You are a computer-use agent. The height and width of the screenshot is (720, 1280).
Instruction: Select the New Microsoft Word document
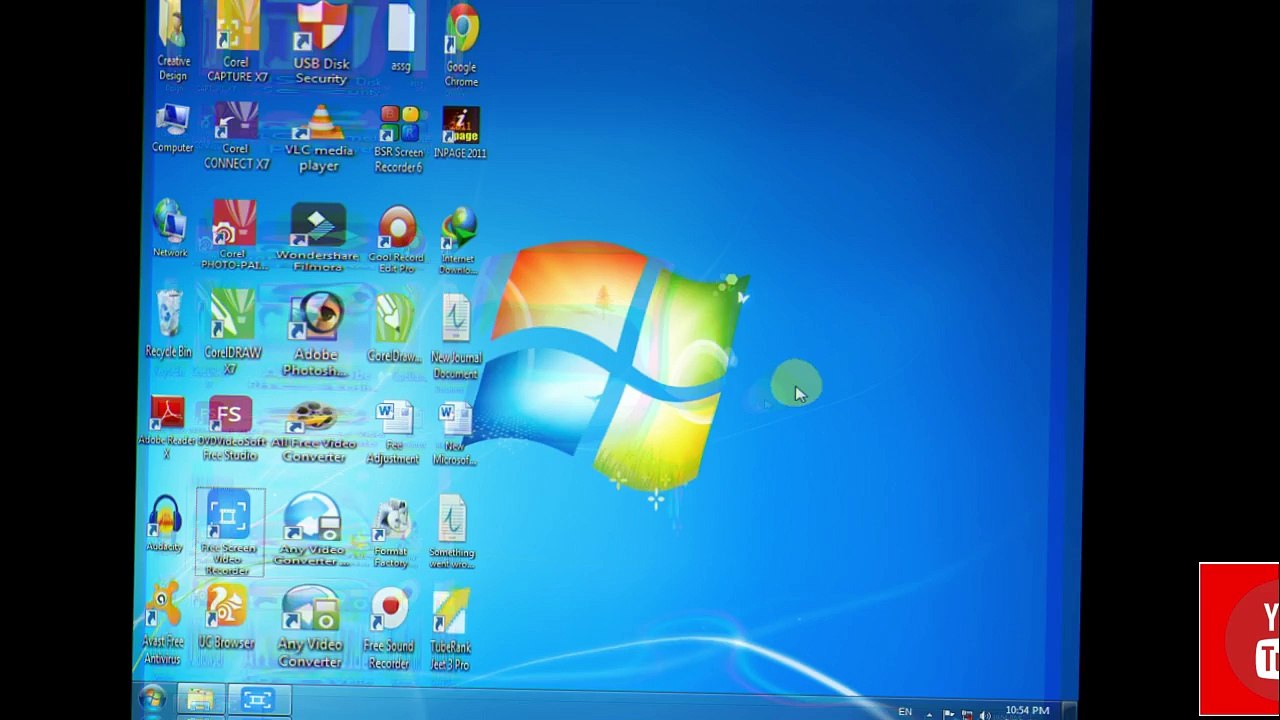click(454, 434)
